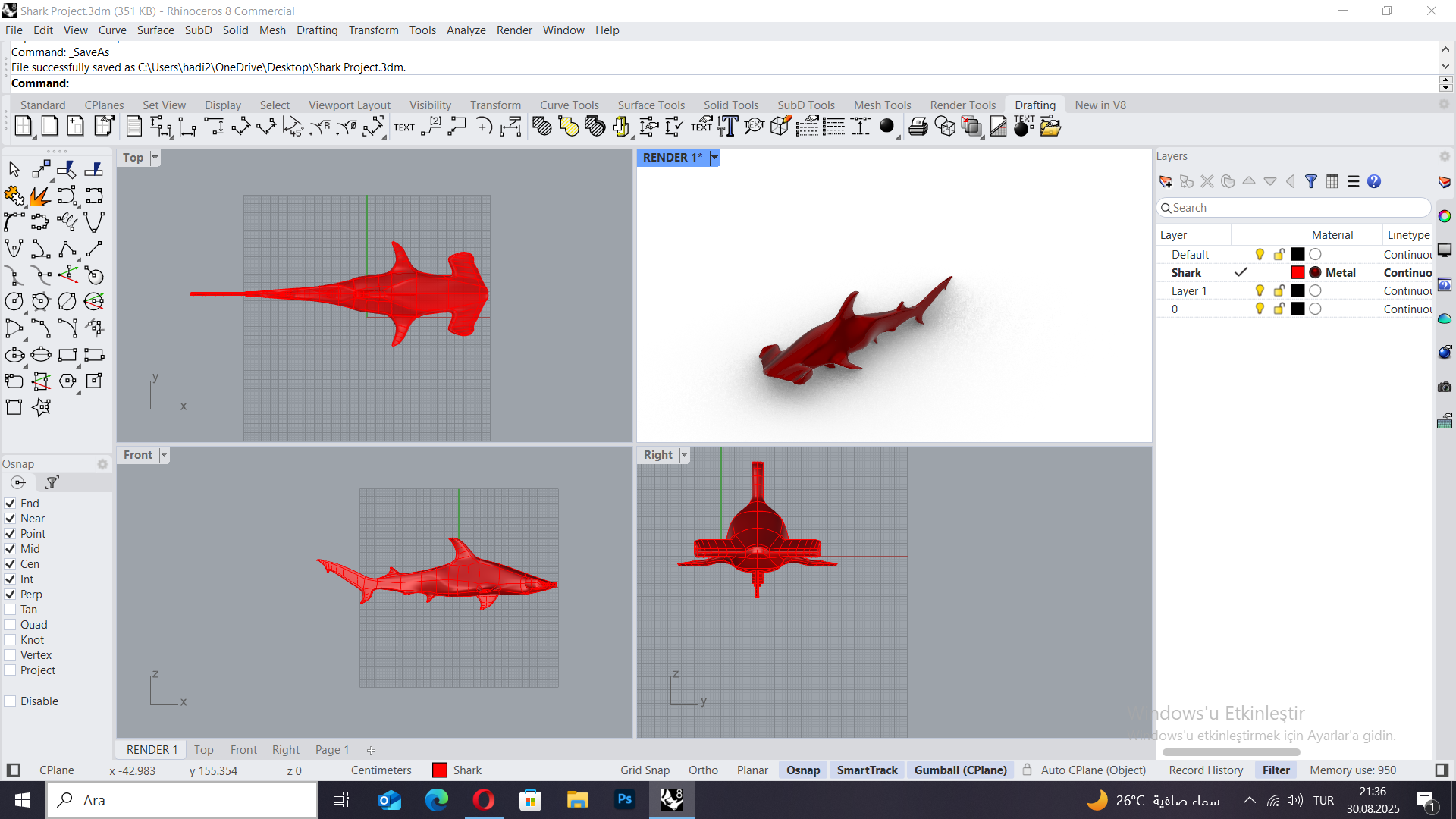Choose the helix curve tool
The width and height of the screenshot is (1456, 819).
click(x=67, y=222)
